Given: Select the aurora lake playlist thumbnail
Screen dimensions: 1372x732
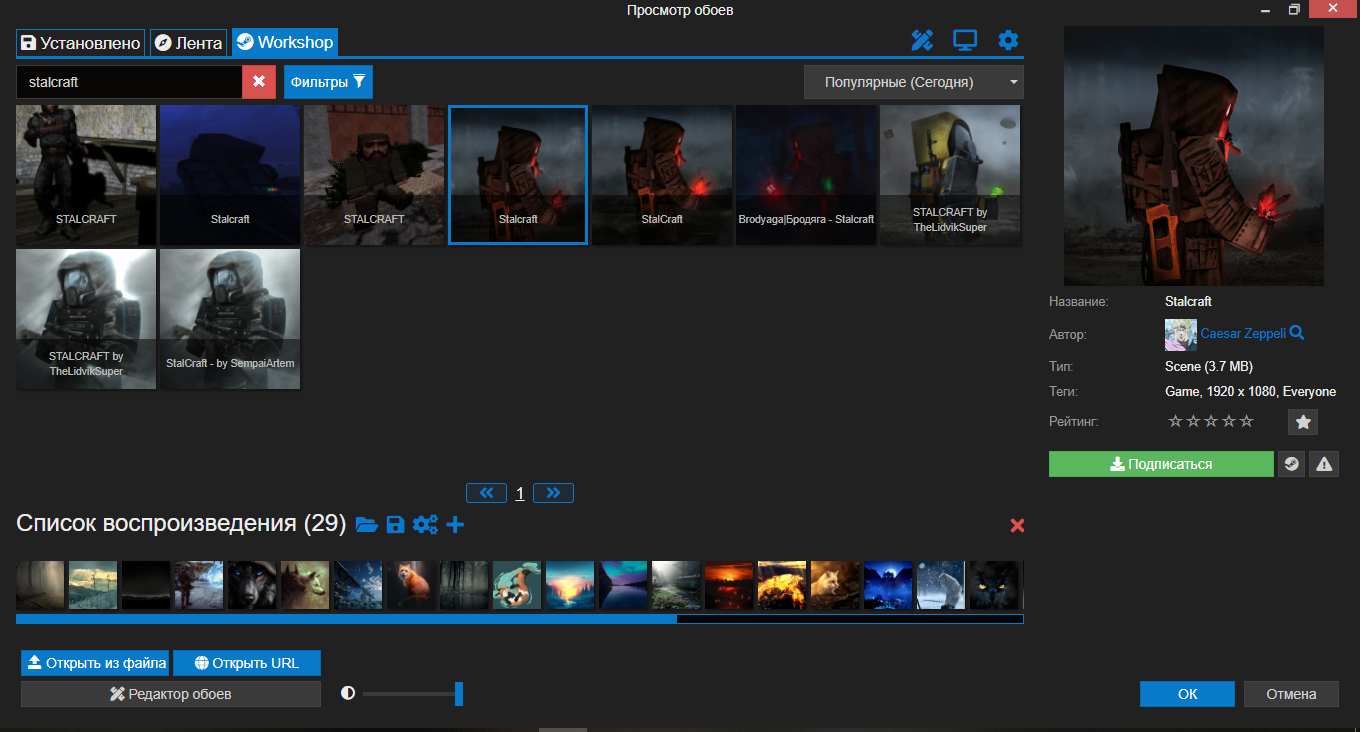Looking at the screenshot, I should (622, 585).
